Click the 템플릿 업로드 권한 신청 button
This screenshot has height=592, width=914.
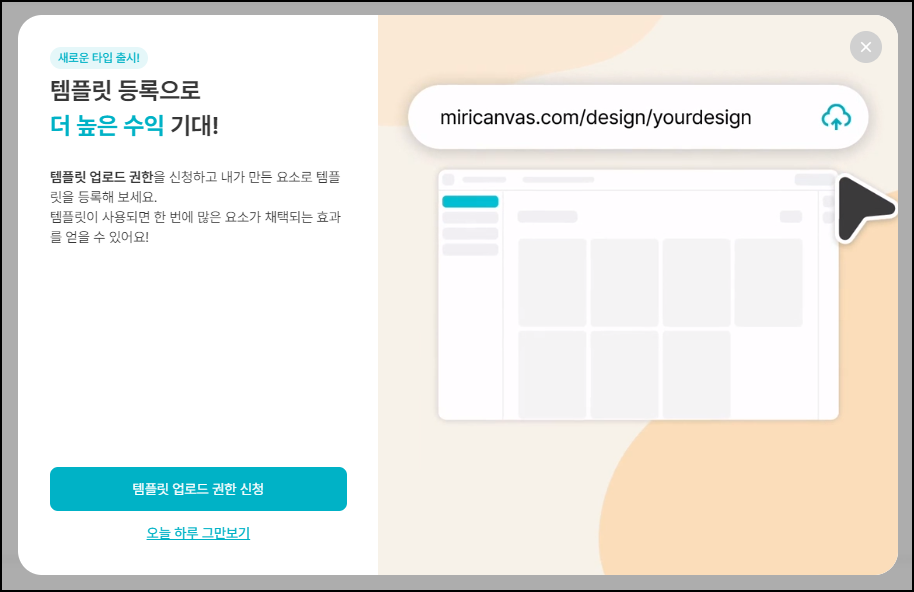[x=198, y=489]
